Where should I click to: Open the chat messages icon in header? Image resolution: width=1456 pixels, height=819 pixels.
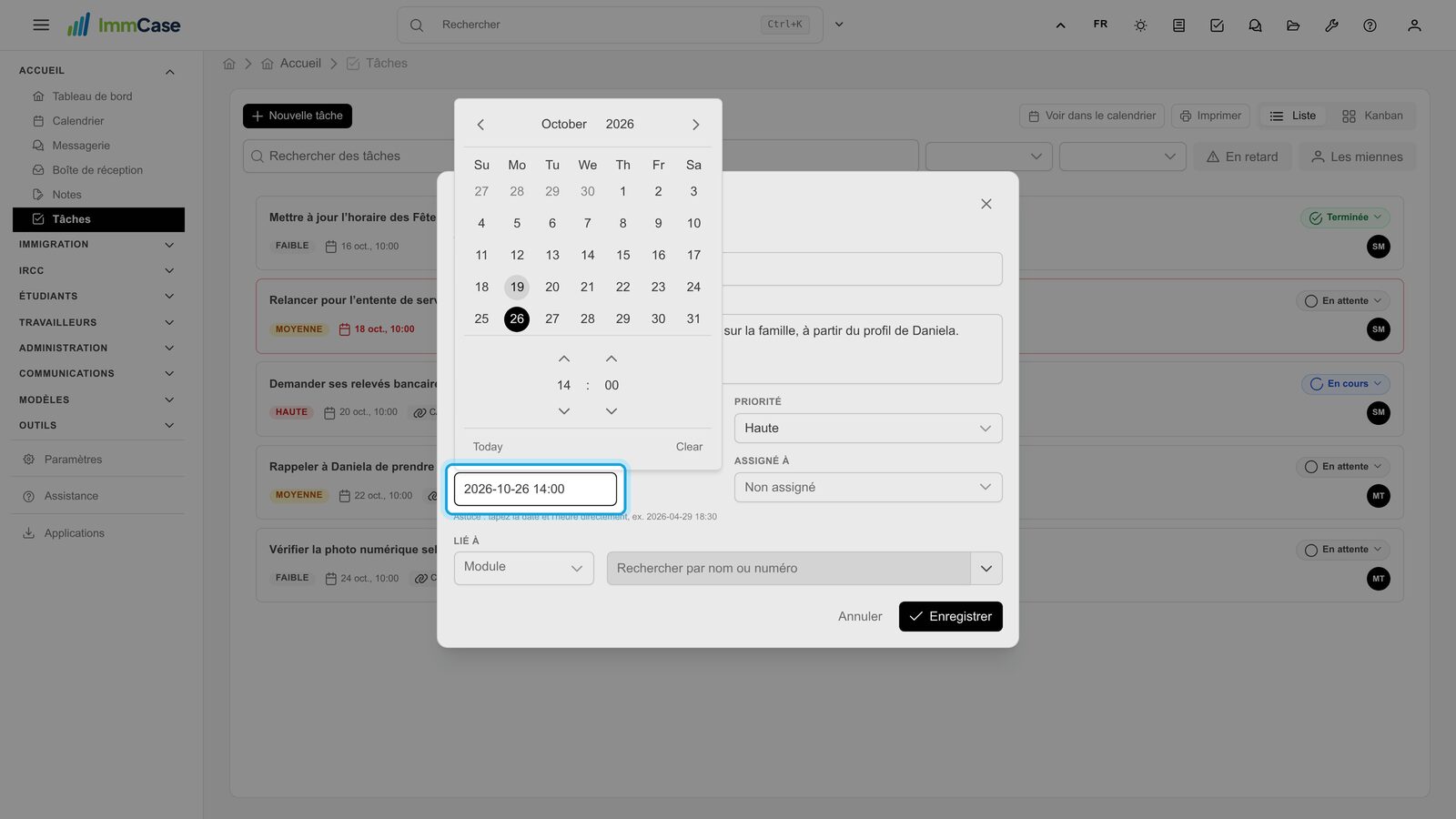(1255, 25)
